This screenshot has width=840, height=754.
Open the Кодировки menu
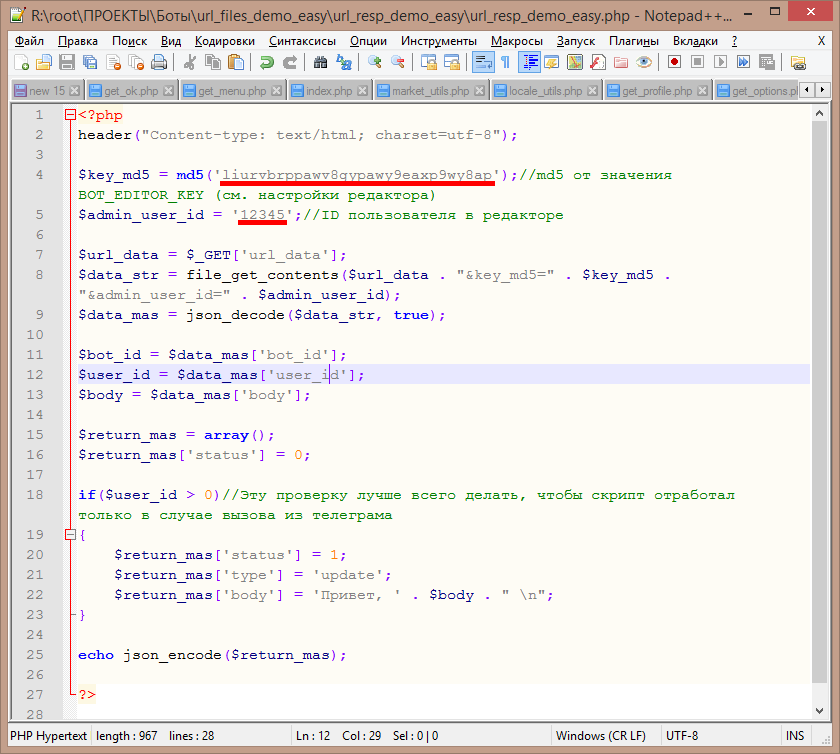225,41
